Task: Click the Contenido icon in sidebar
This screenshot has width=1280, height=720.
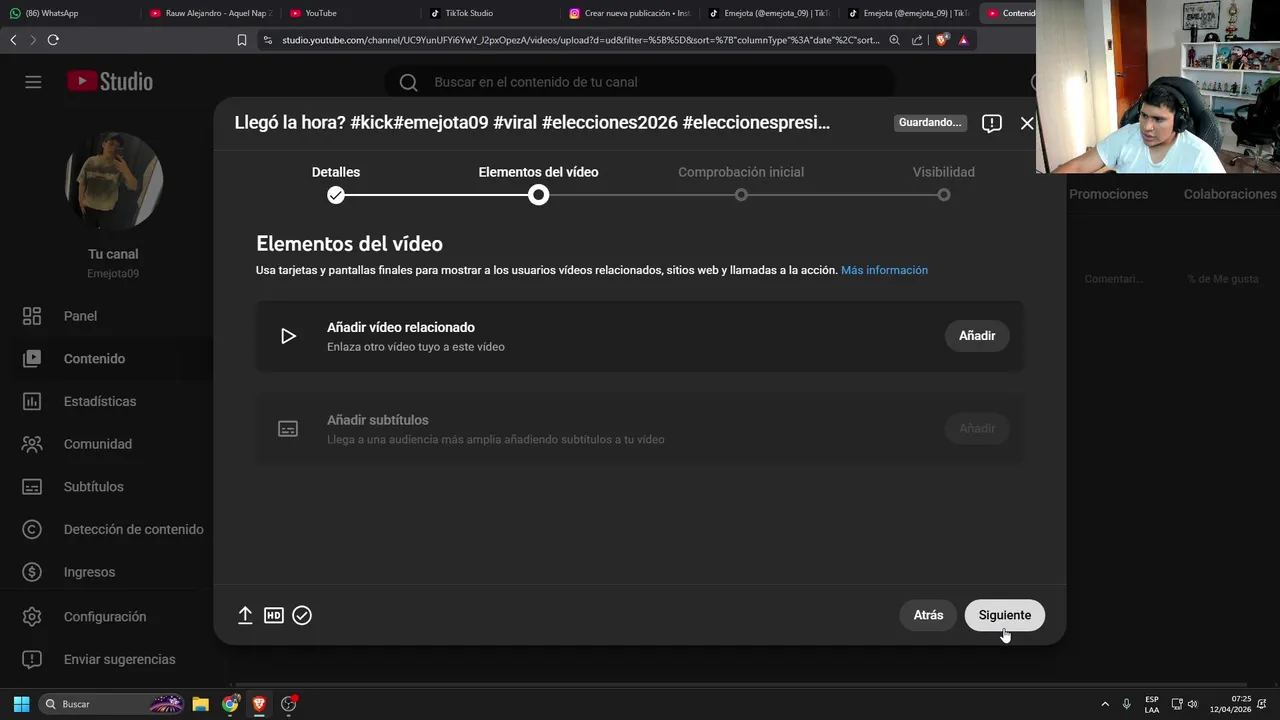Action: pos(32,358)
